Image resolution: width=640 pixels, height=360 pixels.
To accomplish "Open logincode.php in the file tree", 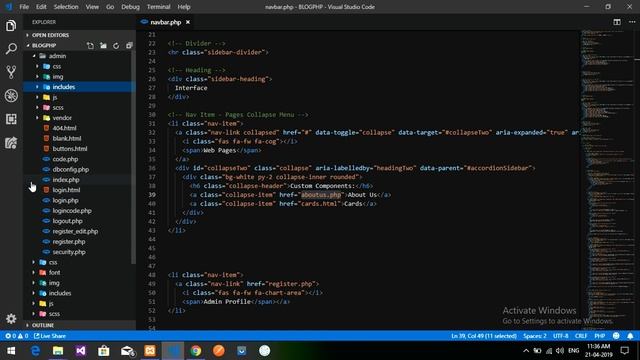I will (x=72, y=211).
